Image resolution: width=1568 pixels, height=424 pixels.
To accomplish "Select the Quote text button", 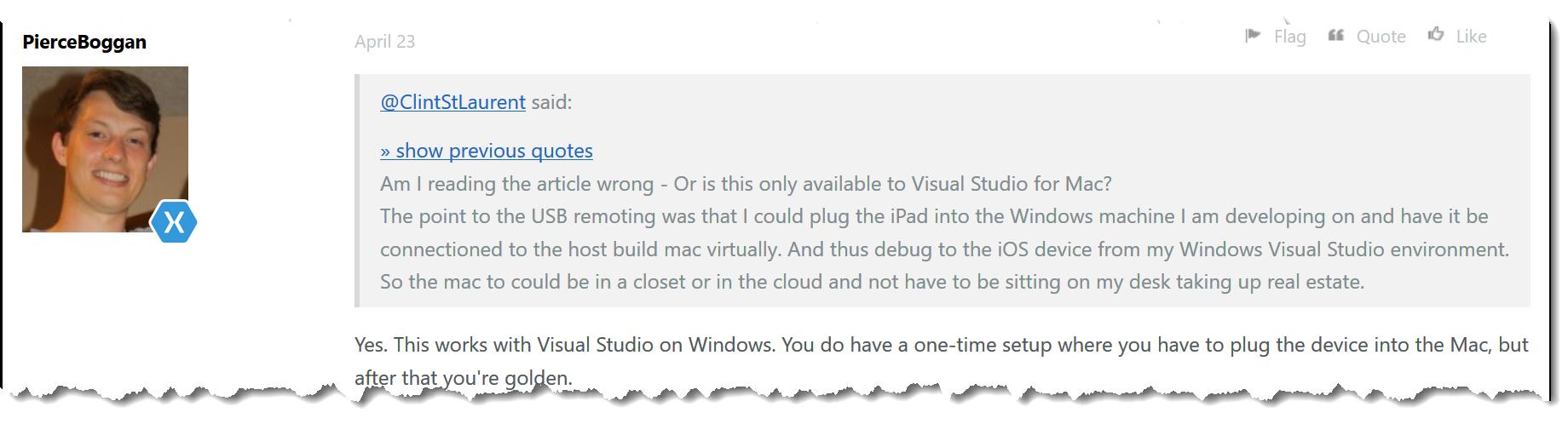I will click(x=1381, y=36).
